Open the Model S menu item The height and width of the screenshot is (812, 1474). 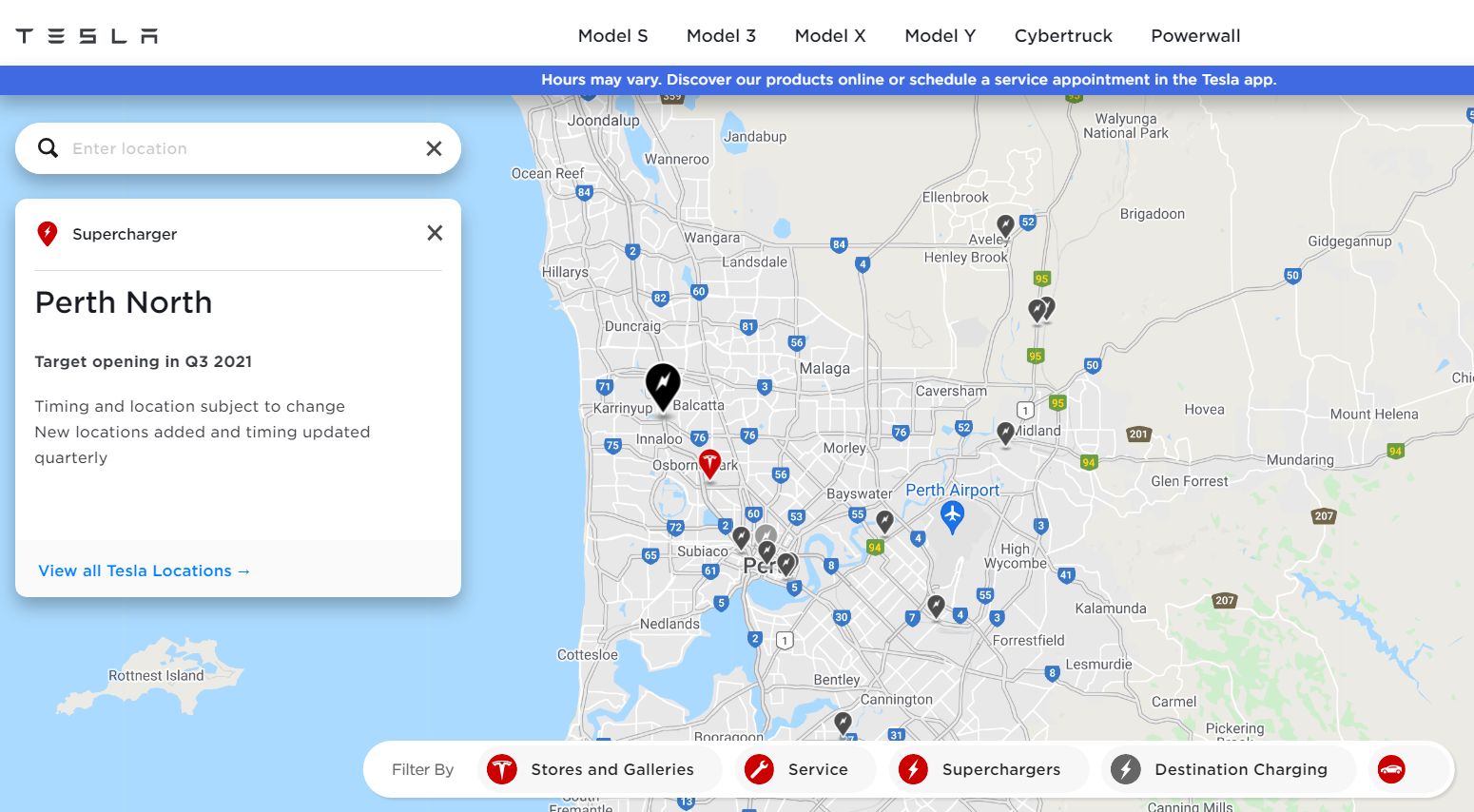612,36
